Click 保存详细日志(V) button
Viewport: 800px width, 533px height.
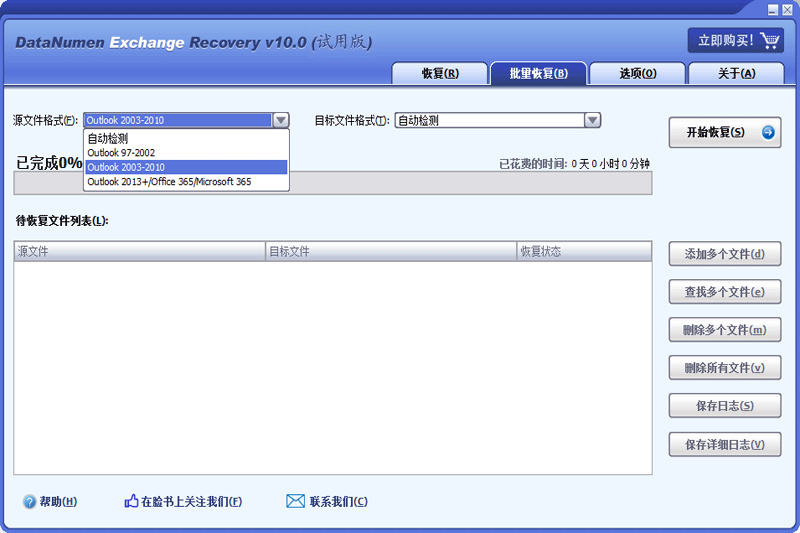coord(725,445)
